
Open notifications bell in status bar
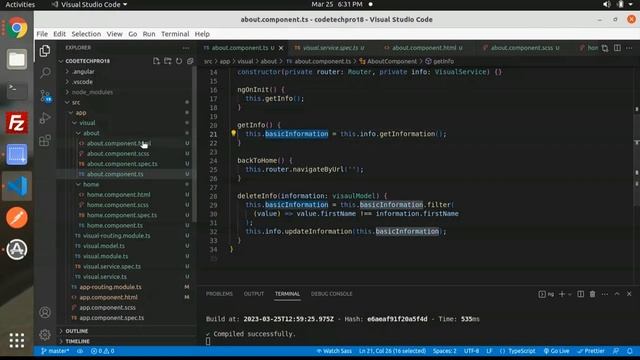click(x=630, y=351)
